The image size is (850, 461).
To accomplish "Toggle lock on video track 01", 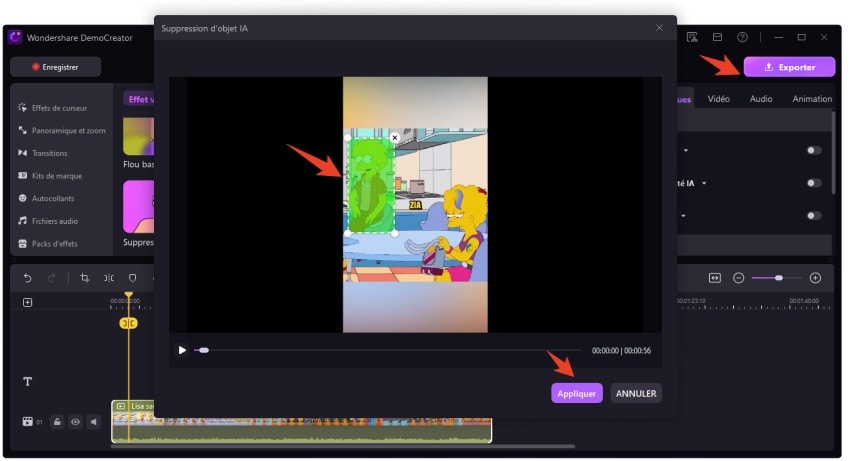I will point(57,421).
